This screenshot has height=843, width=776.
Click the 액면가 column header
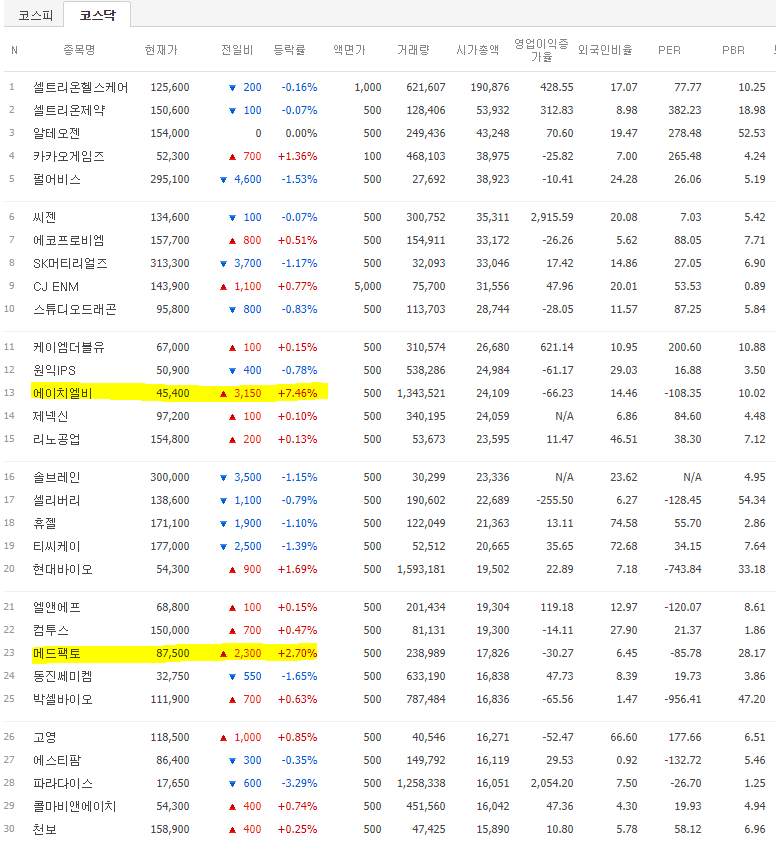coord(349,50)
